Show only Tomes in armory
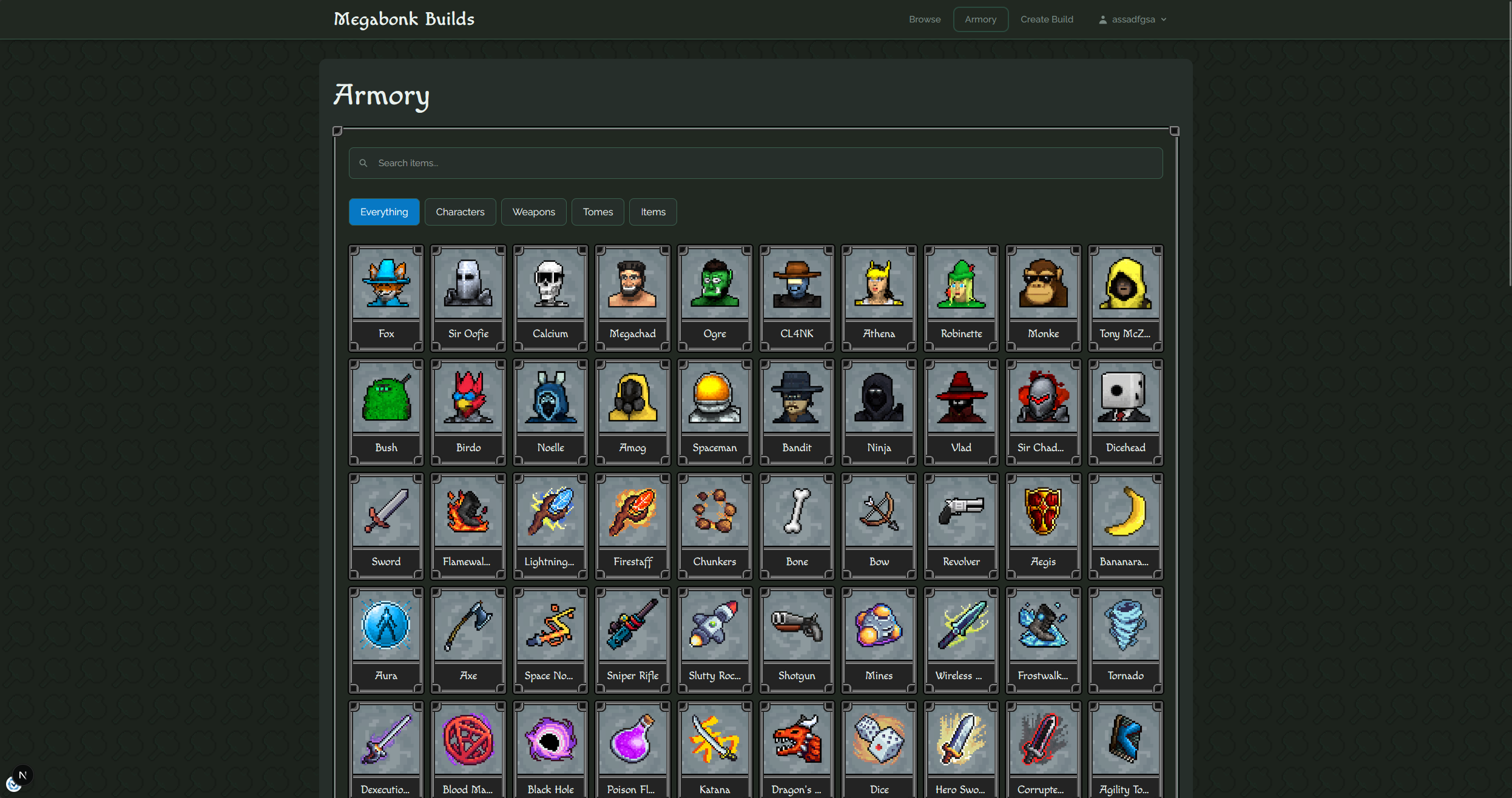Image resolution: width=1512 pixels, height=798 pixels. coord(598,212)
